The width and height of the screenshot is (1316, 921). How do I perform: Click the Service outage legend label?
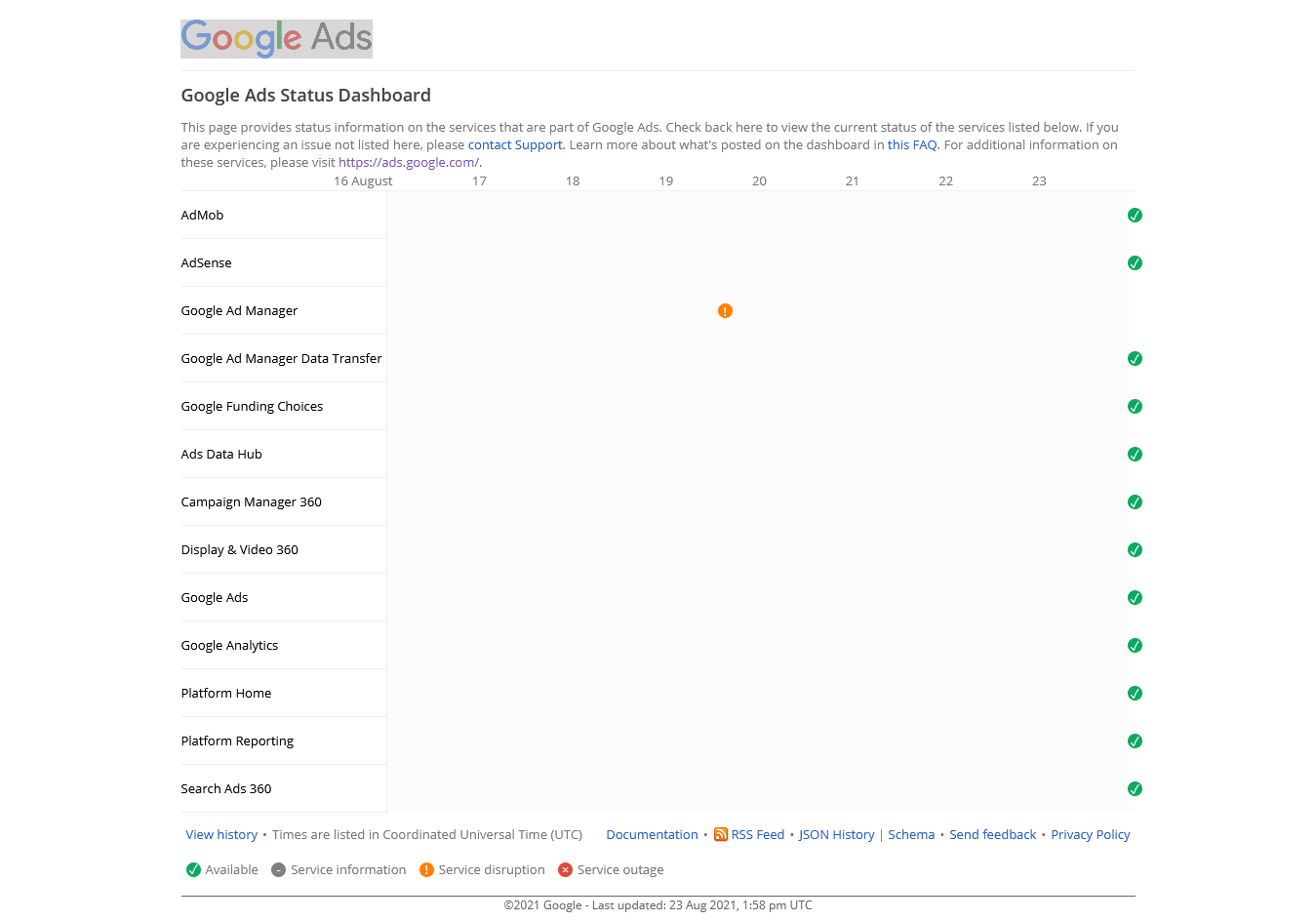620,870
